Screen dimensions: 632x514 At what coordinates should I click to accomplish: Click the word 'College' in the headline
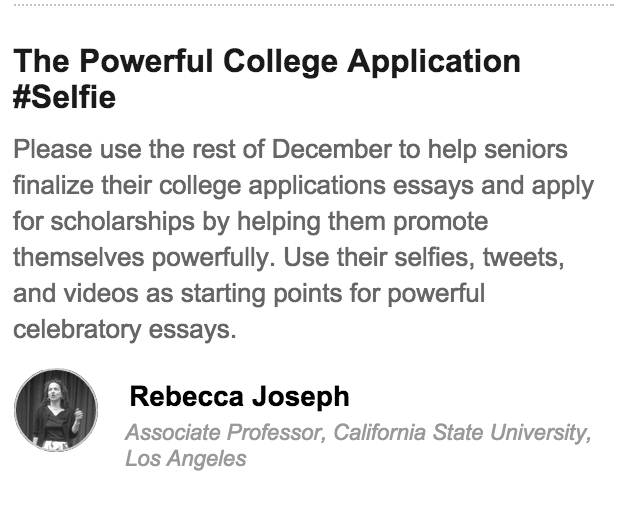[280, 62]
